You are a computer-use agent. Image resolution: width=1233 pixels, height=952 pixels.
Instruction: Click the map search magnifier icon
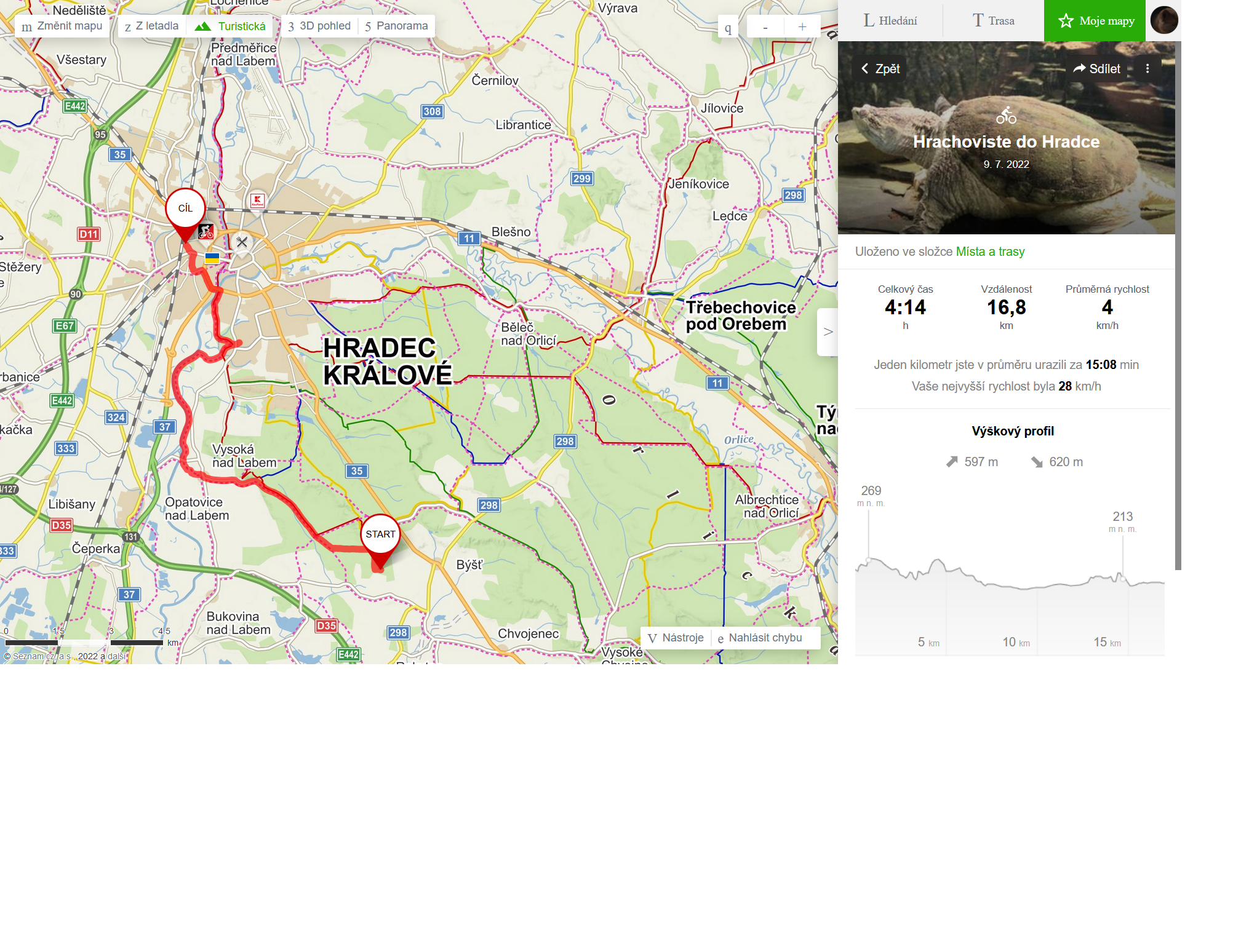(728, 27)
